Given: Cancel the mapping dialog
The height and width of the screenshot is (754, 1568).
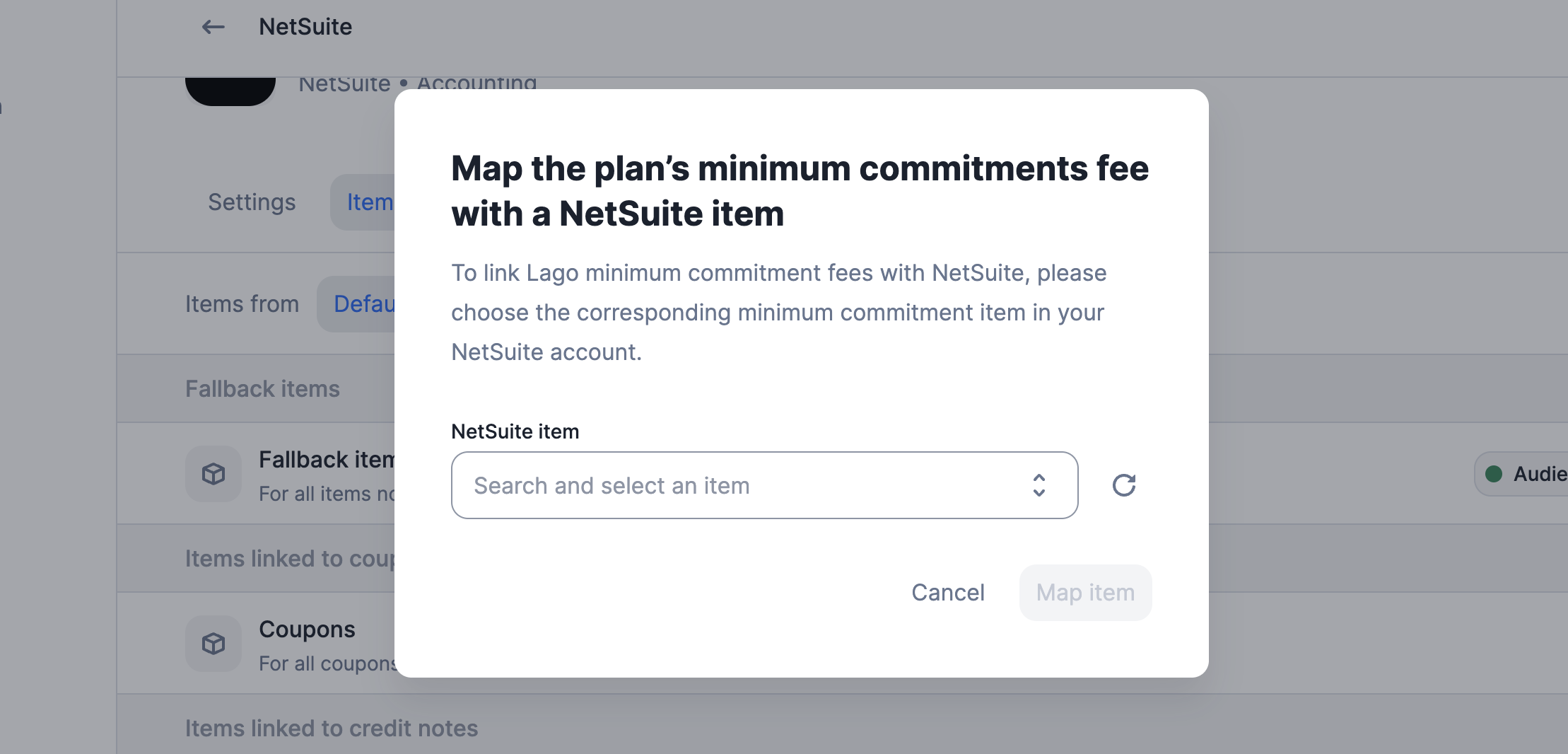Looking at the screenshot, I should tap(947, 593).
